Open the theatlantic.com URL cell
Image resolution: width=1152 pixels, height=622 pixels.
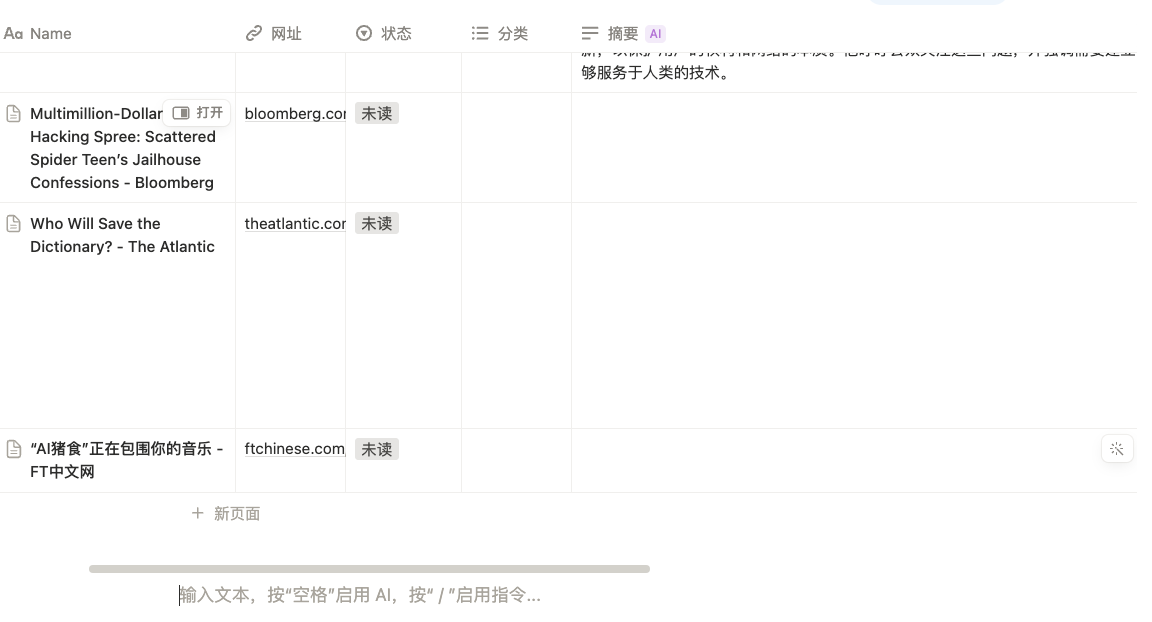click(x=293, y=223)
